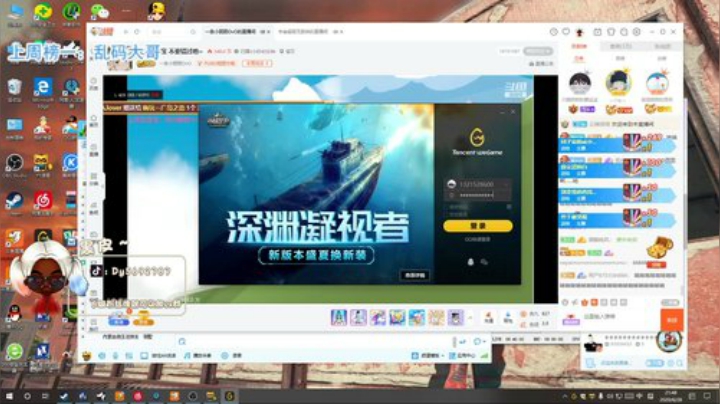
Task: Go back with the Huya back arrow
Action: pos(125,32)
